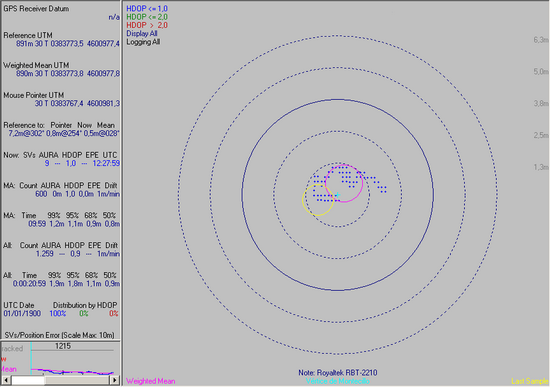The width and height of the screenshot is (550, 387).
Task: Click the 6,3m ring scale label
Action: click(541, 40)
